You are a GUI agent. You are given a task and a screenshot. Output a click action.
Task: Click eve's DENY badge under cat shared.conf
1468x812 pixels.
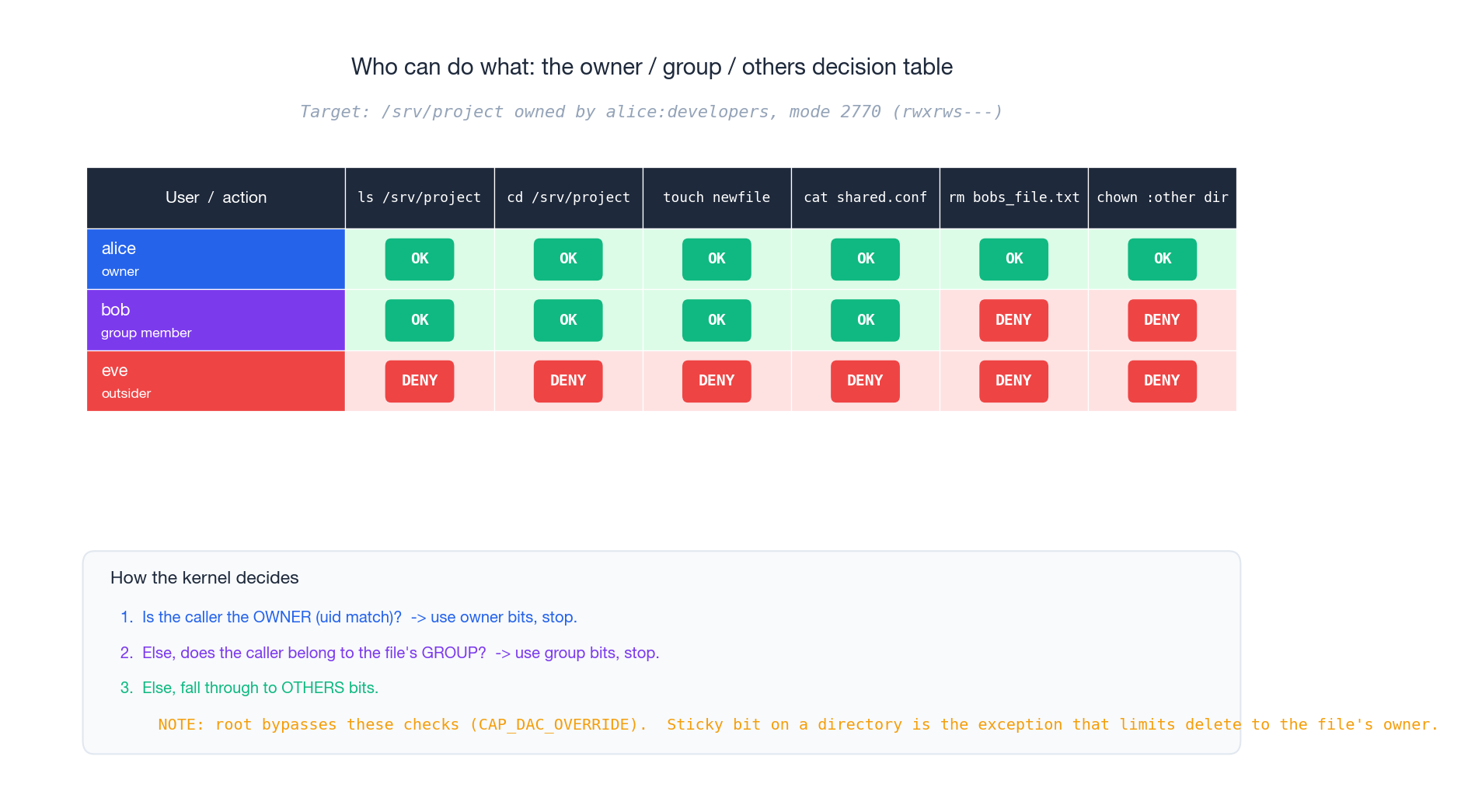[864, 381]
